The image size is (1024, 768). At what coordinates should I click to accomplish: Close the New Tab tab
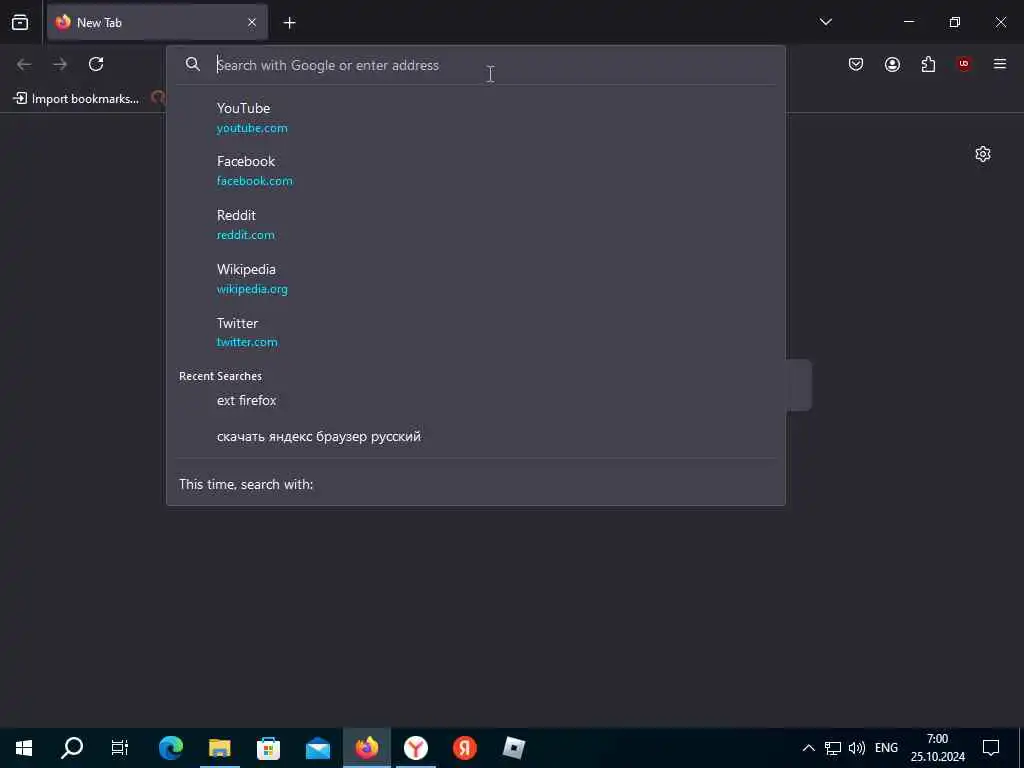(252, 23)
